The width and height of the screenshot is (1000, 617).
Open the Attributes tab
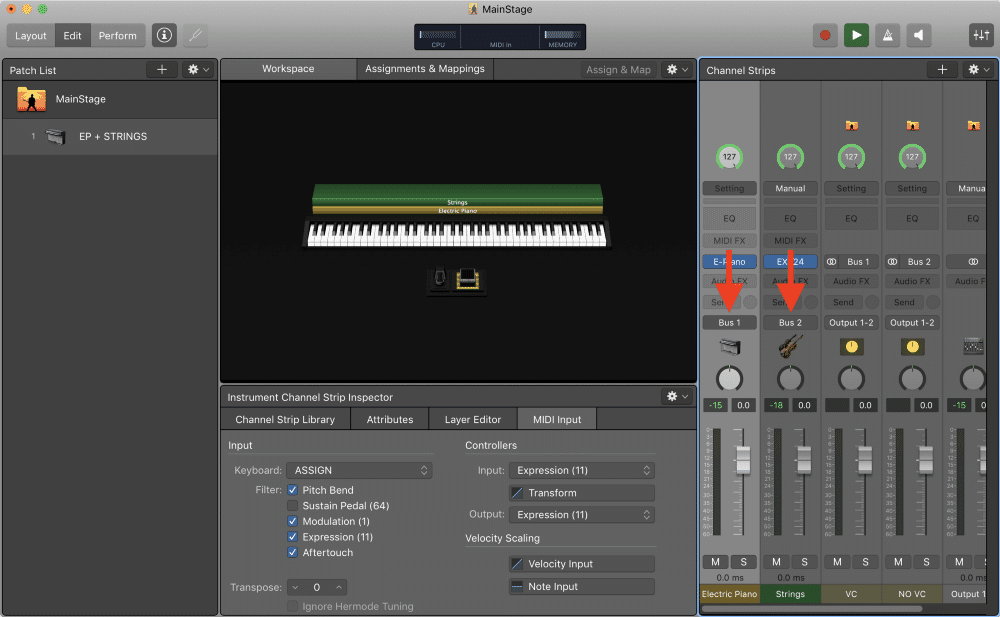tap(390, 419)
